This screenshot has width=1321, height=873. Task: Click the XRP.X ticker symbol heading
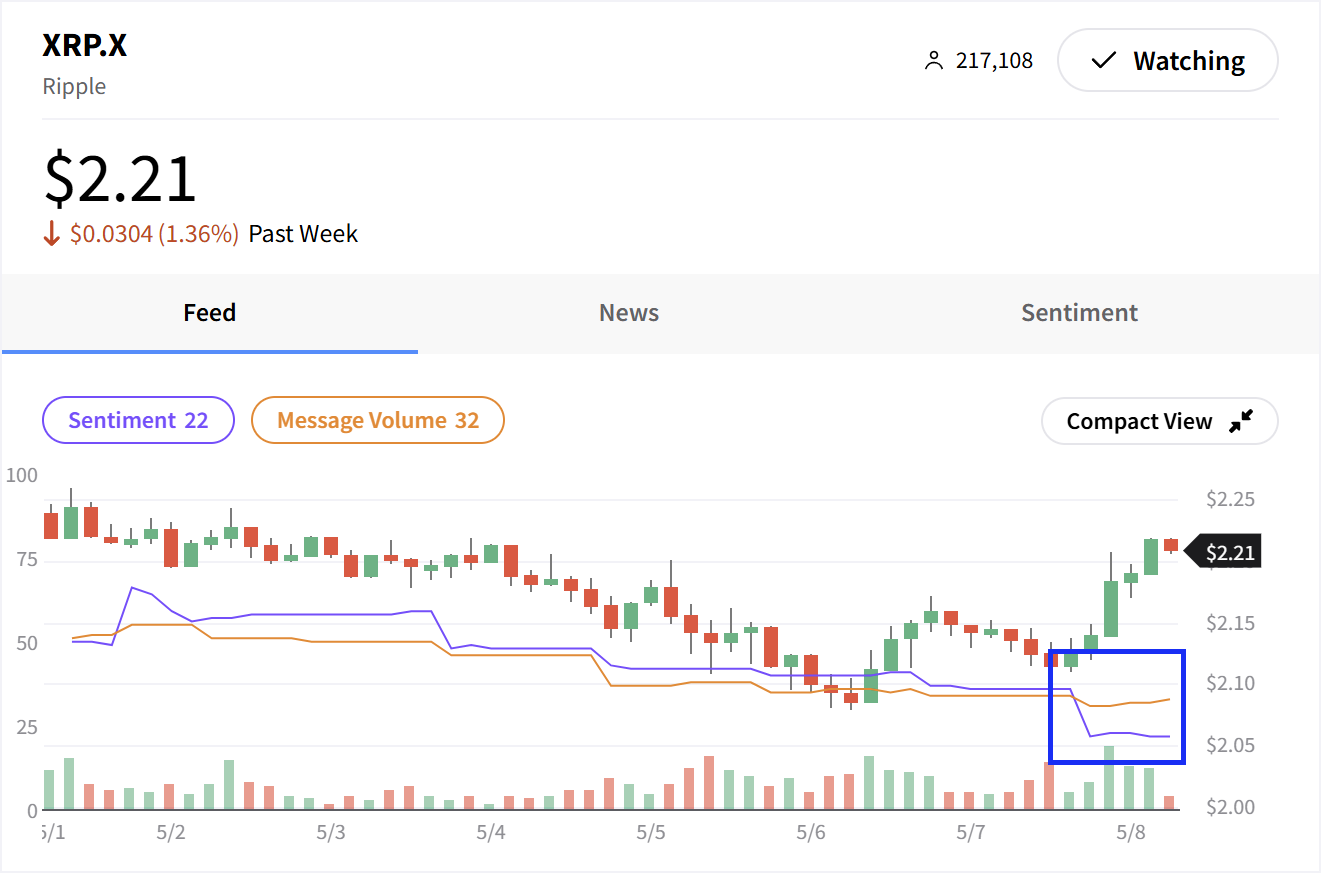point(85,46)
